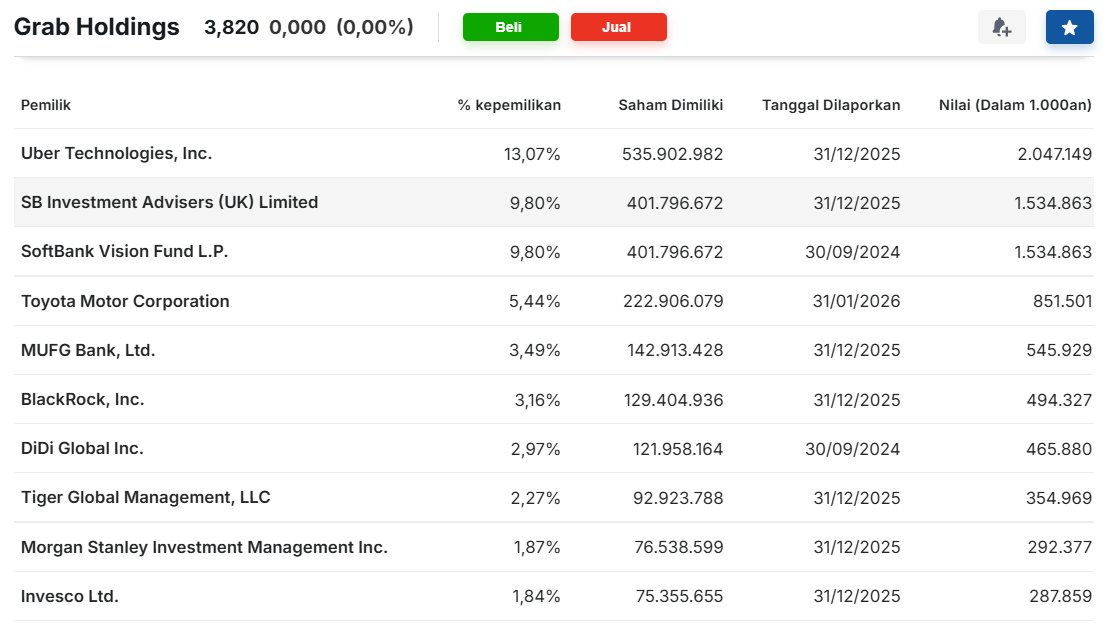The width and height of the screenshot is (1115, 629).
Task: Click the 5,44% ownership value
Action: pyautogui.click(x=535, y=301)
